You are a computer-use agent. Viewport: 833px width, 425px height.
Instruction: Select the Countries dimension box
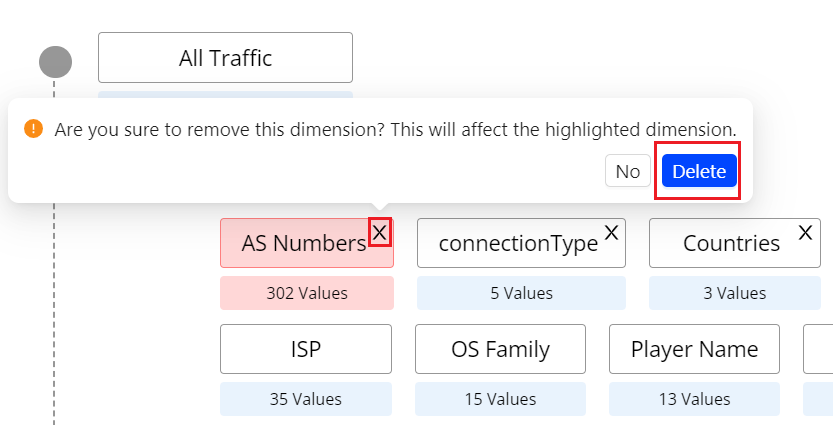[x=735, y=243]
